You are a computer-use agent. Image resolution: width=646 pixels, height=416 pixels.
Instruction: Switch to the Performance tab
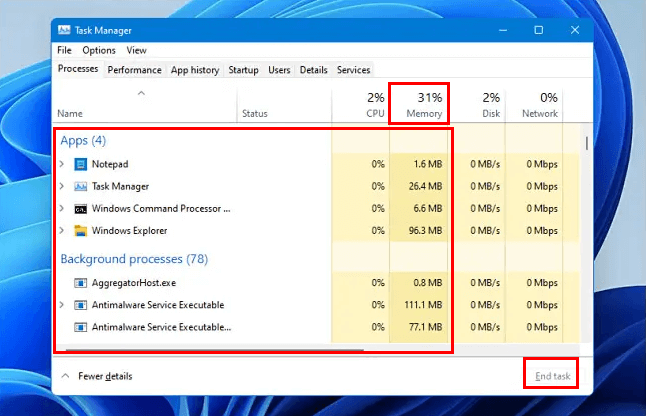tap(134, 70)
